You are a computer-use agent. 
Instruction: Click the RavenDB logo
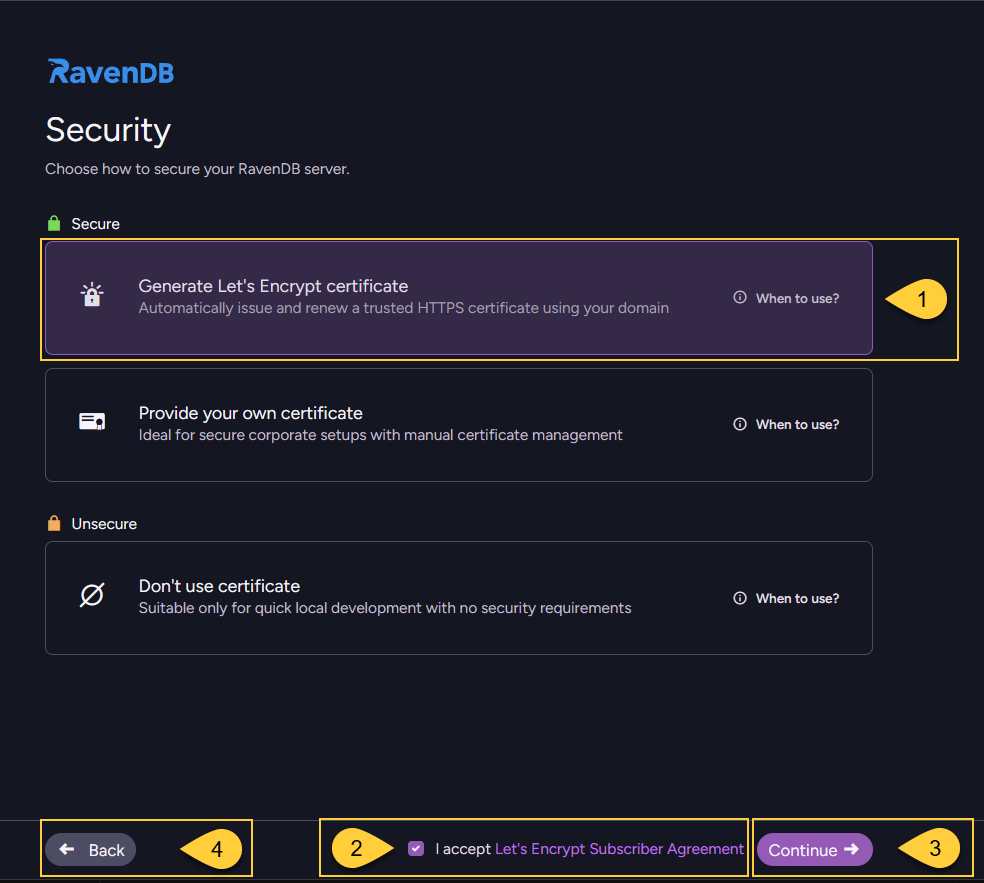coord(110,71)
